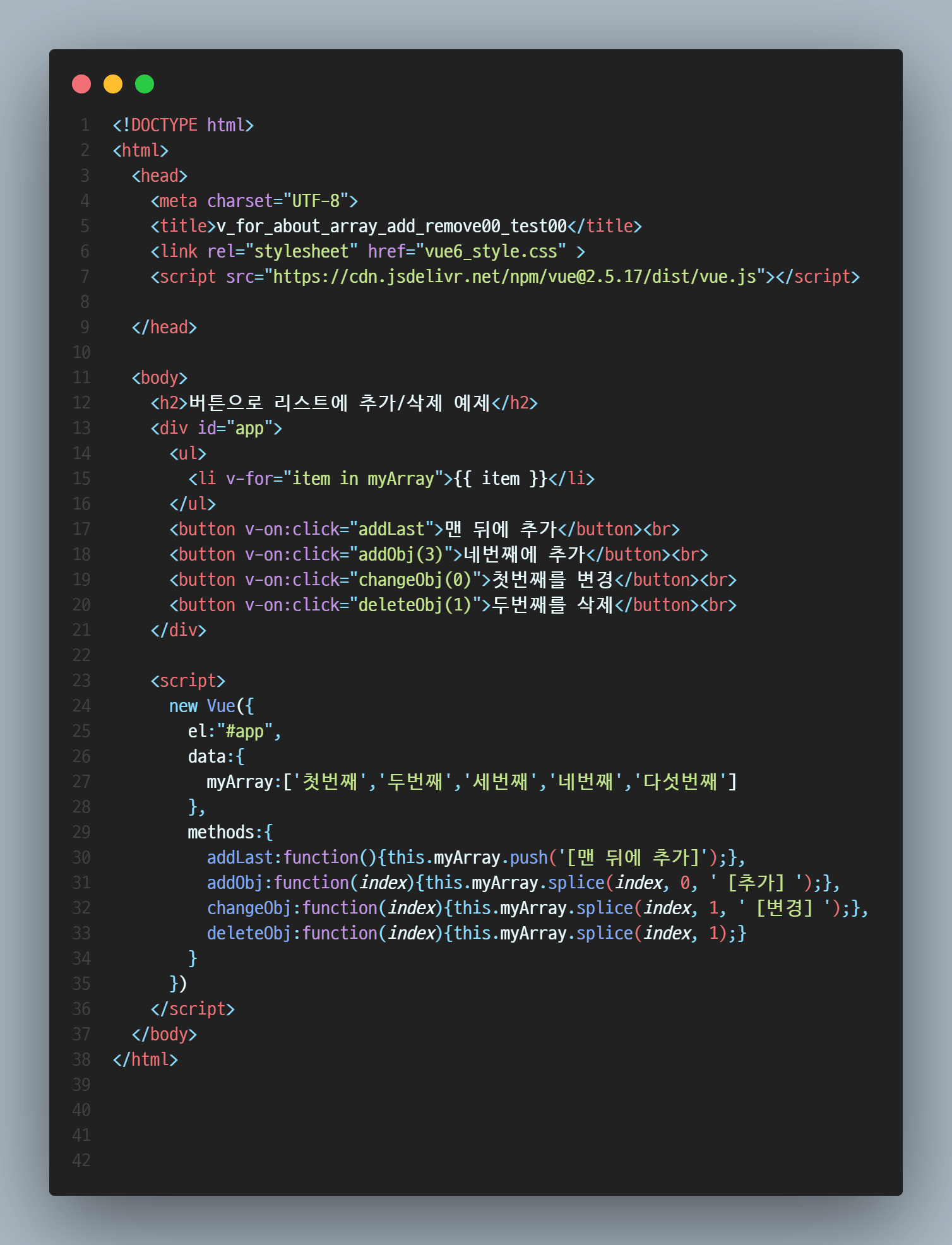
Task: Click the {{ item }} interpolation
Action: click(501, 479)
